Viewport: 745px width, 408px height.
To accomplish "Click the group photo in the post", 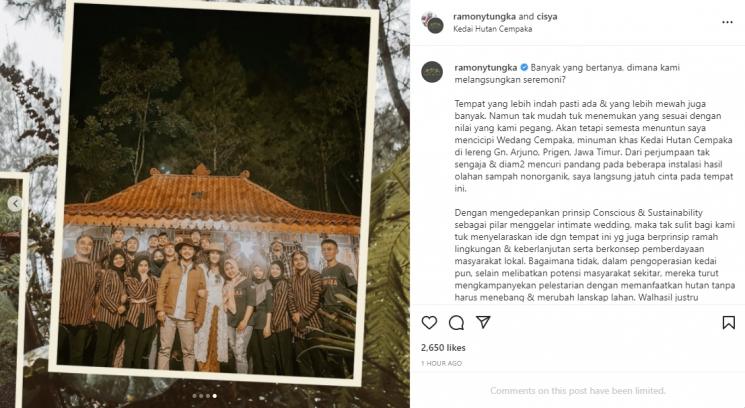I will 213,192.
